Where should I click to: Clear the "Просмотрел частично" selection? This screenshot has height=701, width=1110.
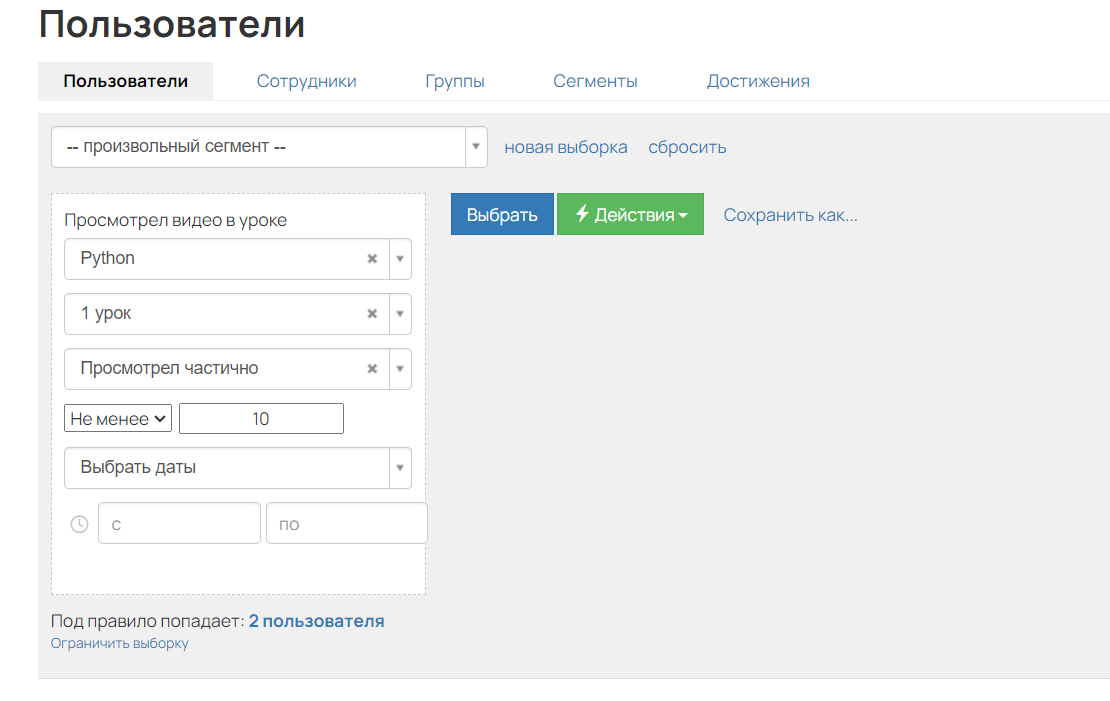(371, 368)
